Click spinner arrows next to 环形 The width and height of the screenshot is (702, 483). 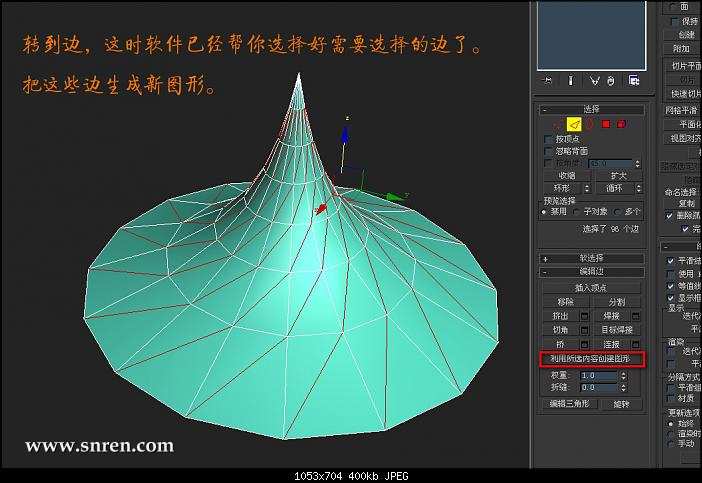587,188
